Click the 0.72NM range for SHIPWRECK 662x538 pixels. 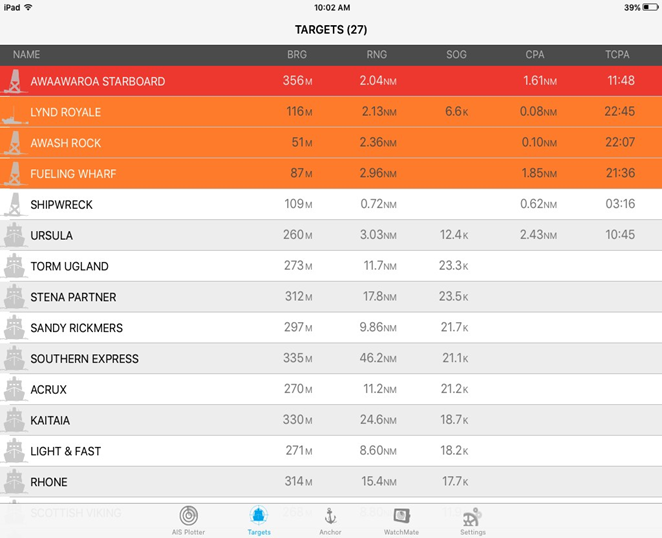378,204
